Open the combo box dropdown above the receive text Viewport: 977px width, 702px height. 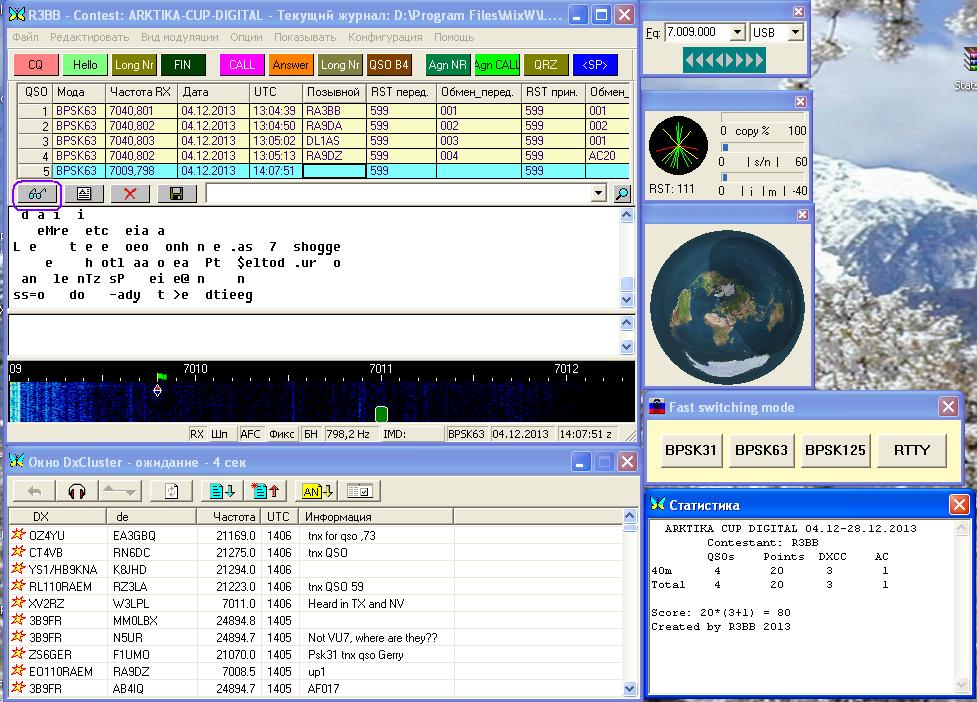pos(599,193)
